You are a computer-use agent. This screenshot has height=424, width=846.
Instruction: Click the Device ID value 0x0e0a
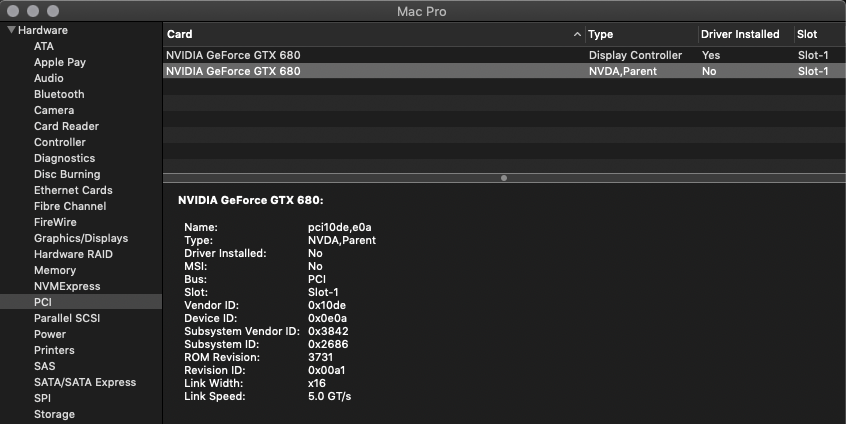327,318
